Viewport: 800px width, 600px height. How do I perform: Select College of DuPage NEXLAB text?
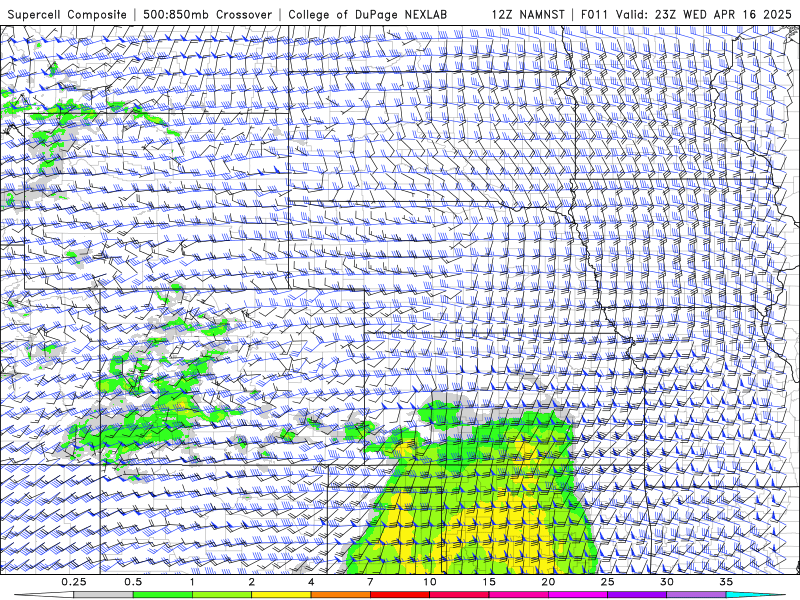click(x=367, y=14)
